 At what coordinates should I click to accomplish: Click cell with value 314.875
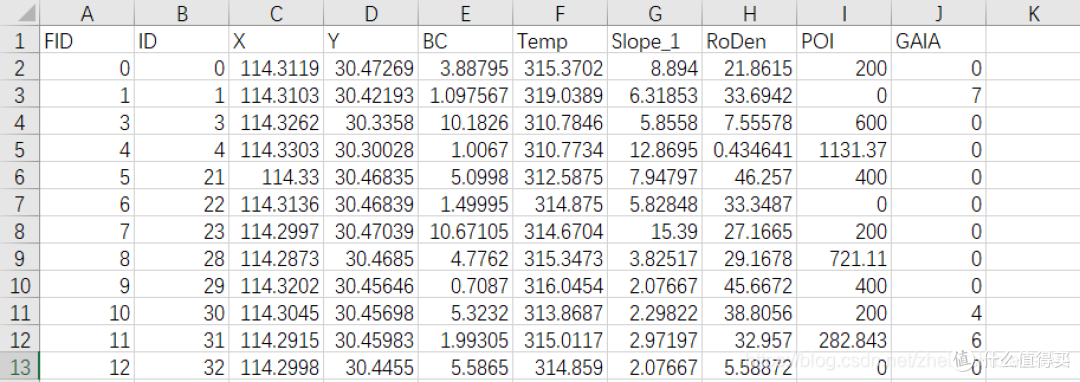(560, 204)
